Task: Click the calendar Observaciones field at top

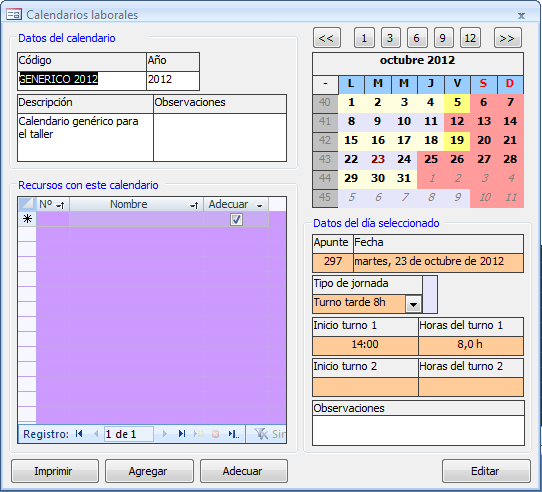Action: pyautogui.click(x=220, y=137)
